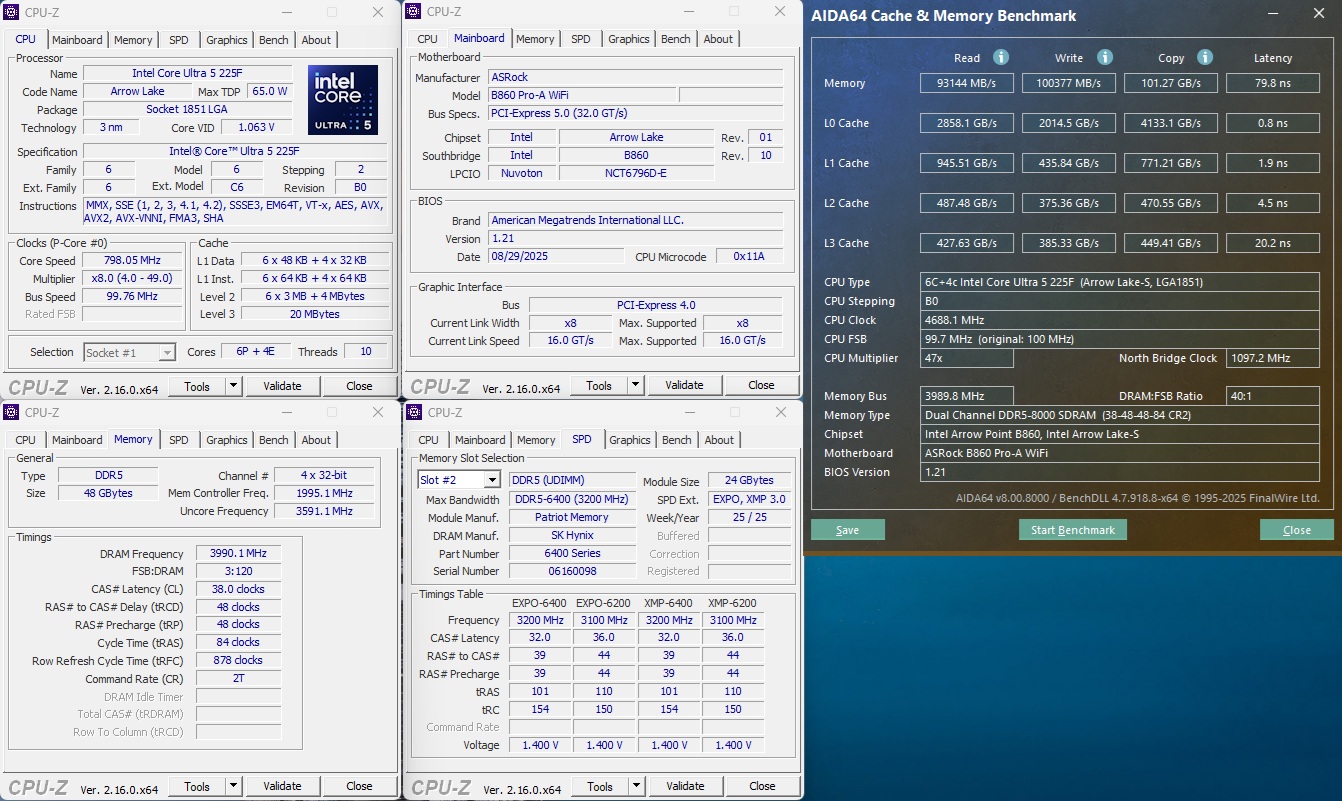Viewport: 1342px width, 801px height.
Task: Click the L3 Cache Read value 427.63 GB/s
Action: (967, 243)
